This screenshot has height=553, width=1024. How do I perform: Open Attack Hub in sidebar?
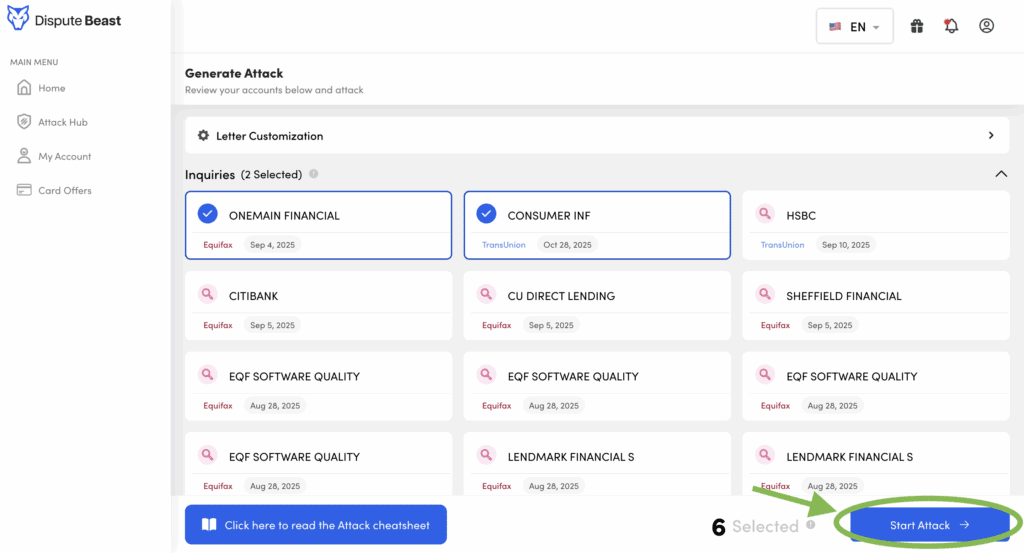pos(62,122)
